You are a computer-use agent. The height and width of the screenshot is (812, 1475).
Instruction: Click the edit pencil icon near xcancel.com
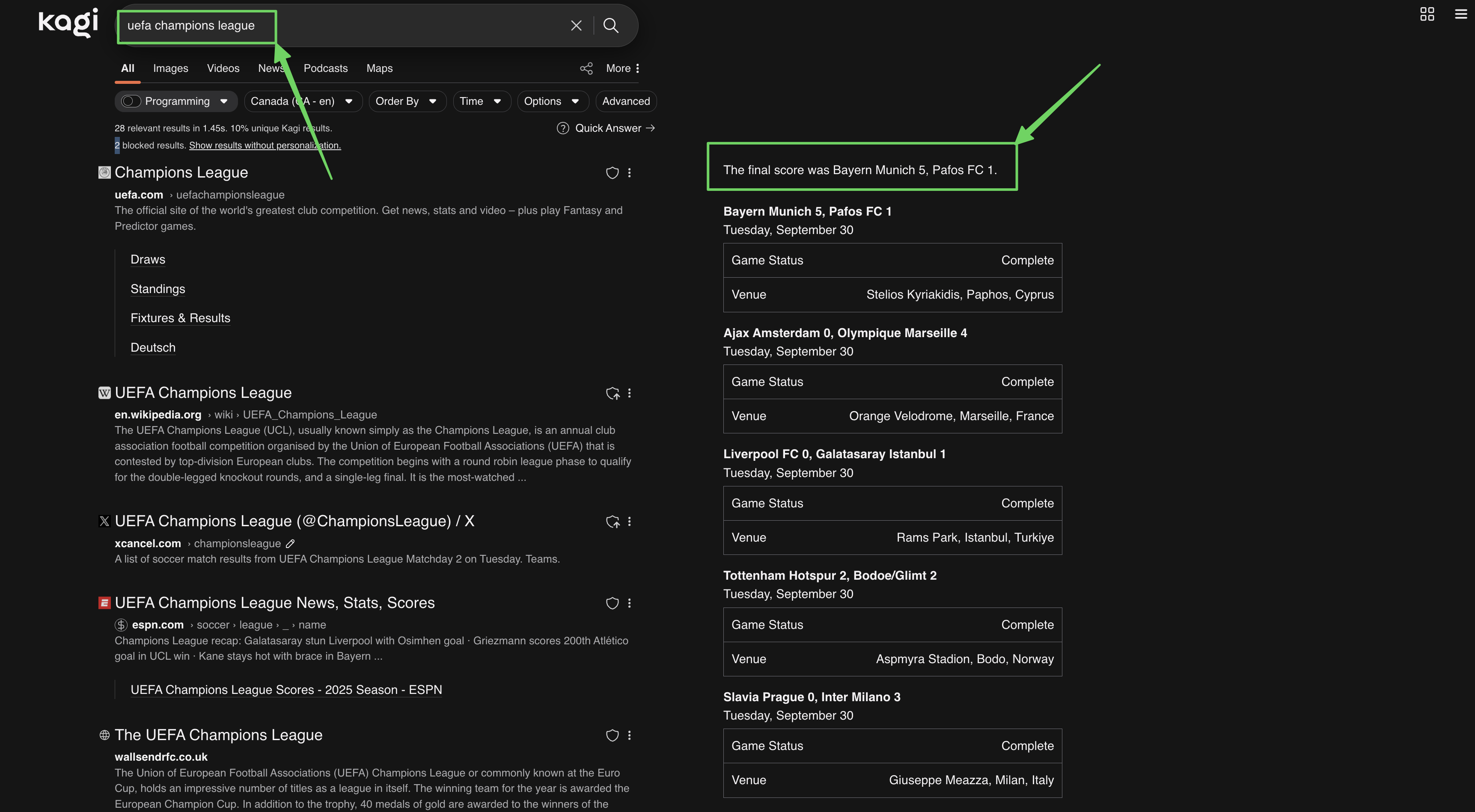[x=290, y=544]
